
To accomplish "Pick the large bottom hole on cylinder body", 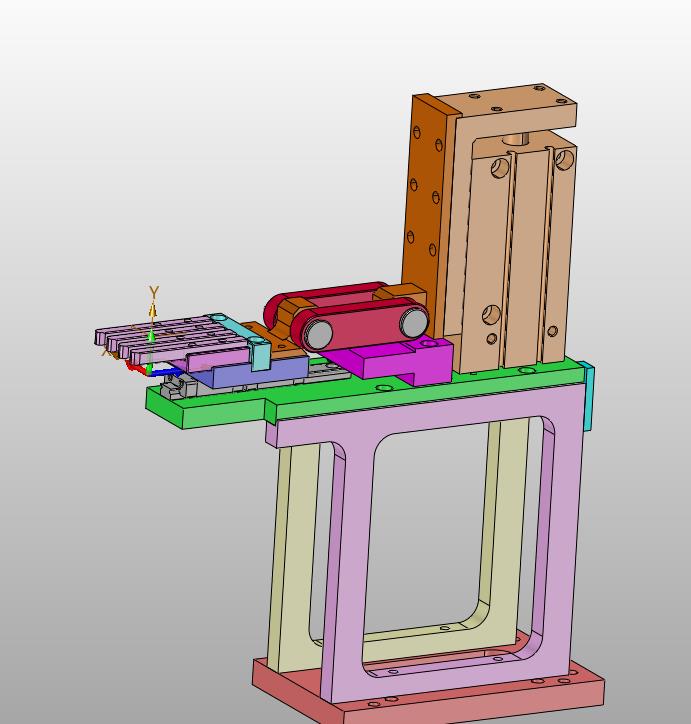I will tap(491, 315).
